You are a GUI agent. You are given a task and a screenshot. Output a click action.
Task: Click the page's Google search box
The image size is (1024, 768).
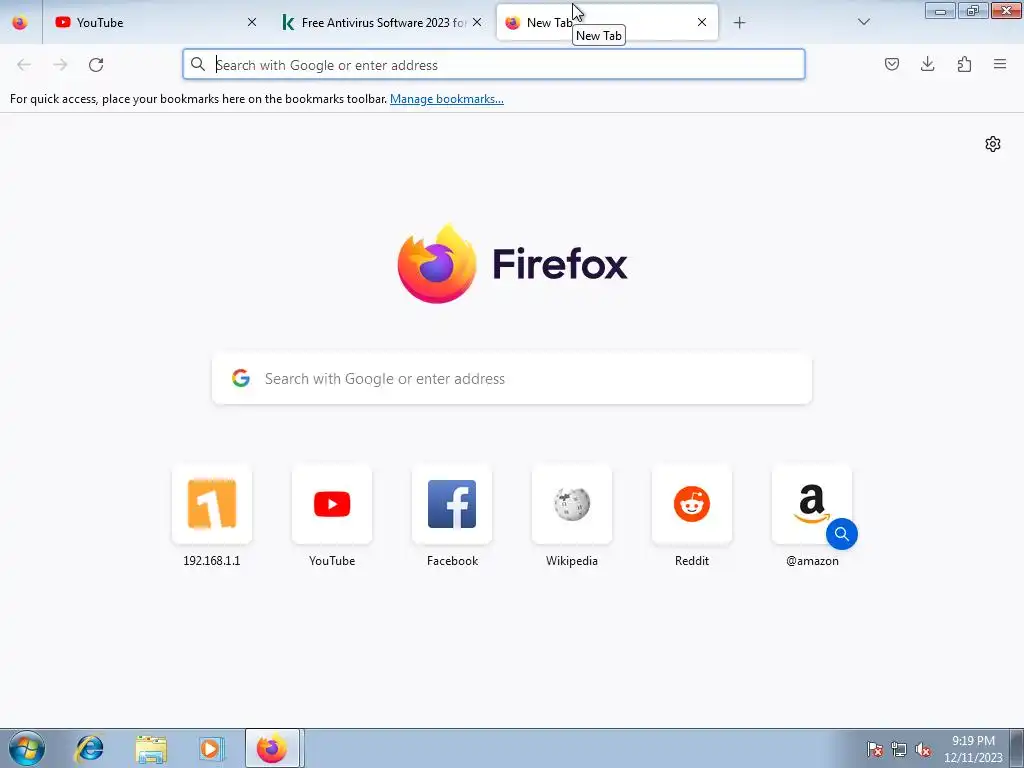[512, 379]
